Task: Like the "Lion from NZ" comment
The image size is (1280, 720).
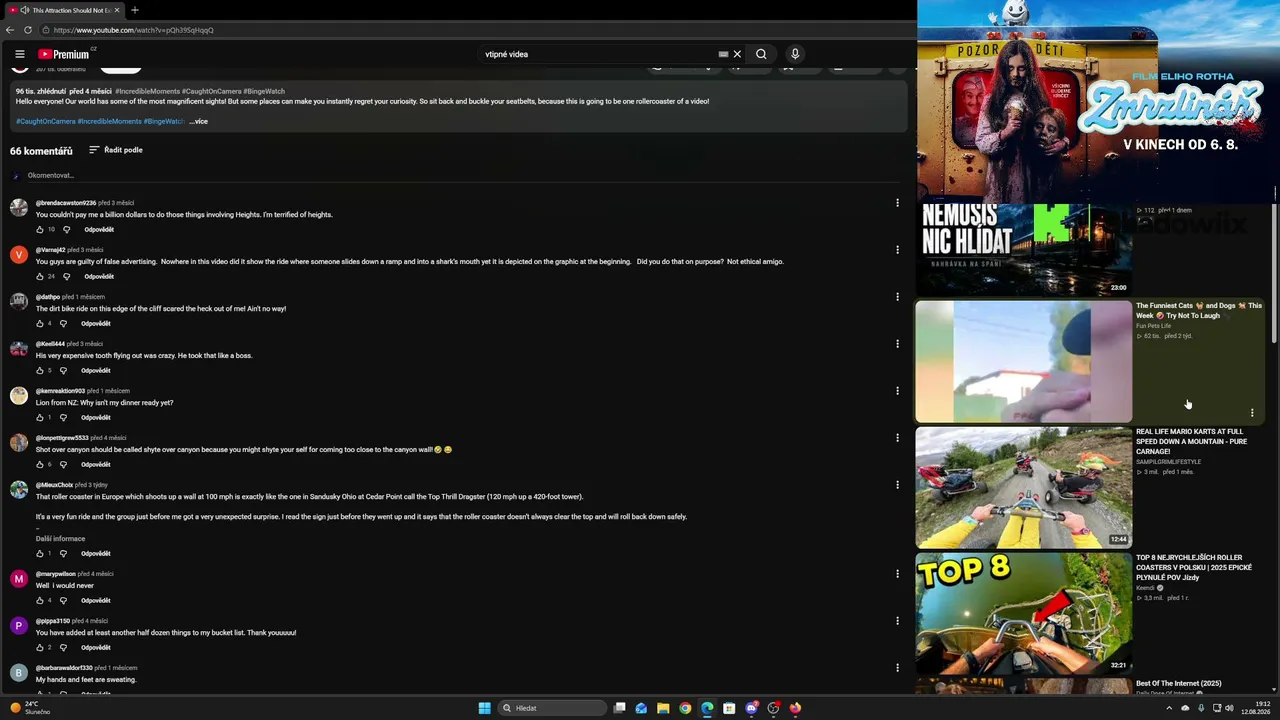Action: [40, 417]
